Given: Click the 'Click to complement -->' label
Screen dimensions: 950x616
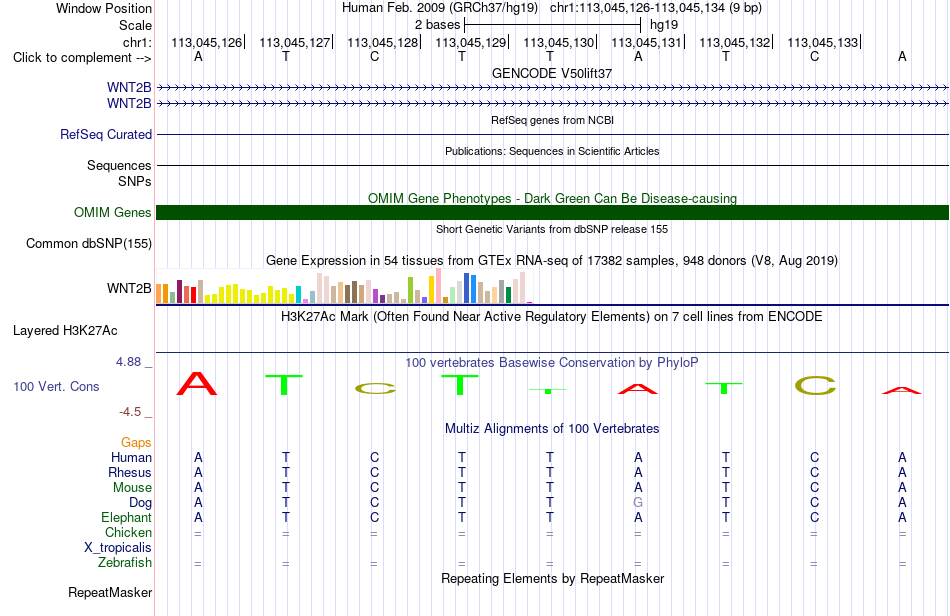Looking at the screenshot, I should [82, 58].
